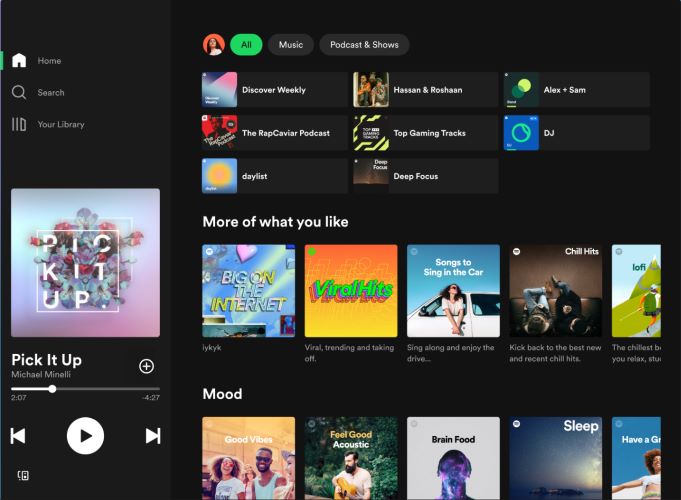The height and width of the screenshot is (500, 681).
Task: Open the connect-to-device icon
Action: coord(23,475)
